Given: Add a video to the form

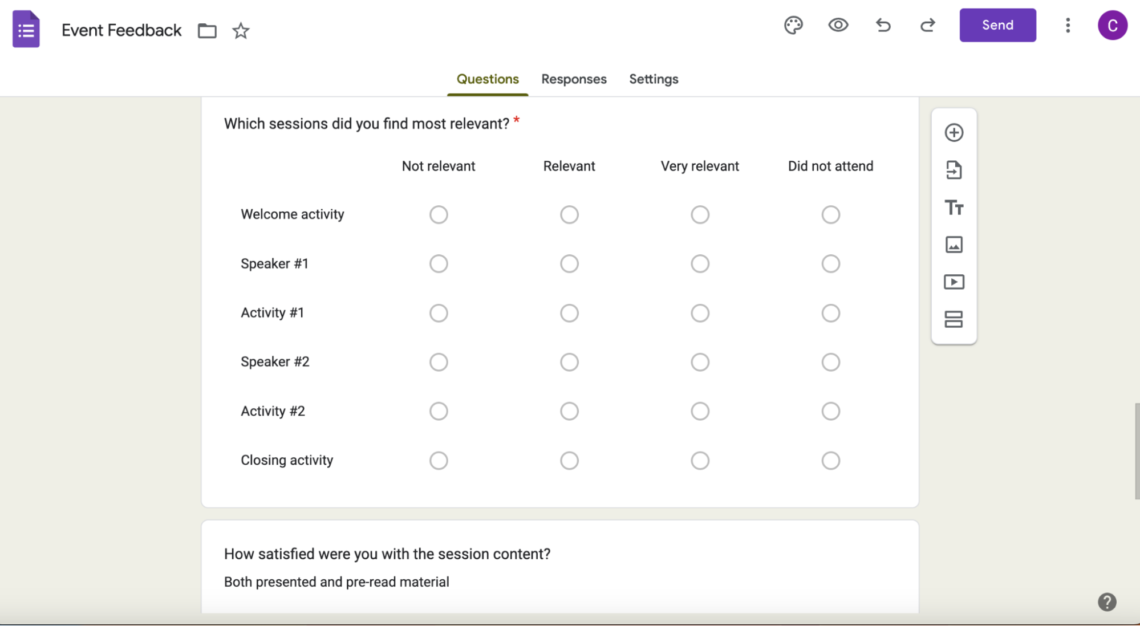Looking at the screenshot, I should 954,281.
